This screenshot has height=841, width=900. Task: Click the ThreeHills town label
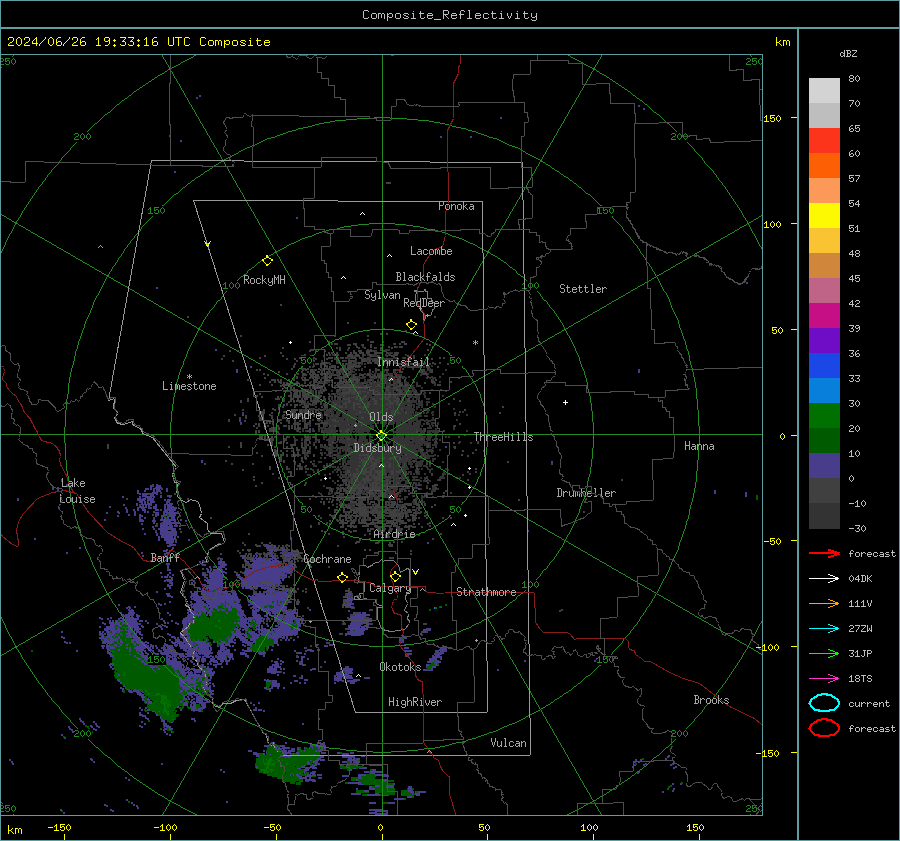[503, 437]
